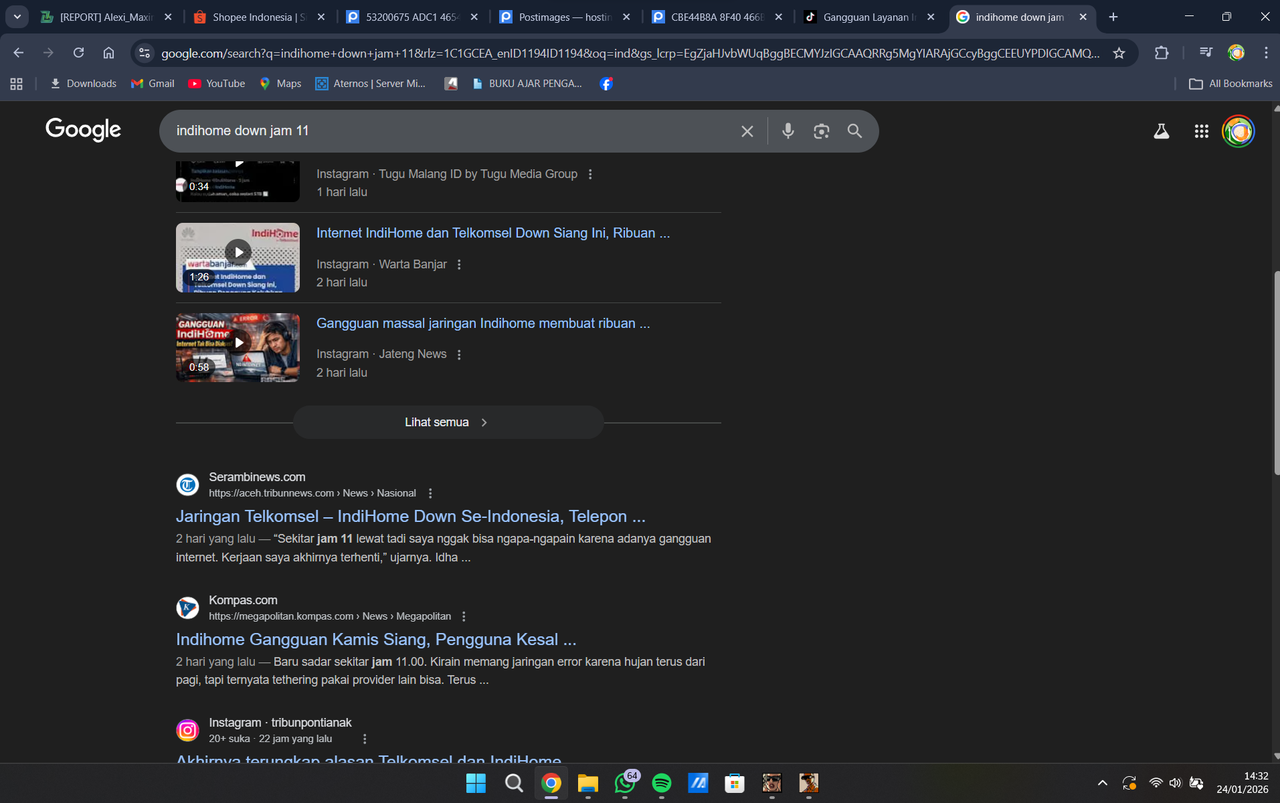This screenshot has width=1280, height=803.
Task: Open the Maps bookmark
Action: tap(280, 84)
